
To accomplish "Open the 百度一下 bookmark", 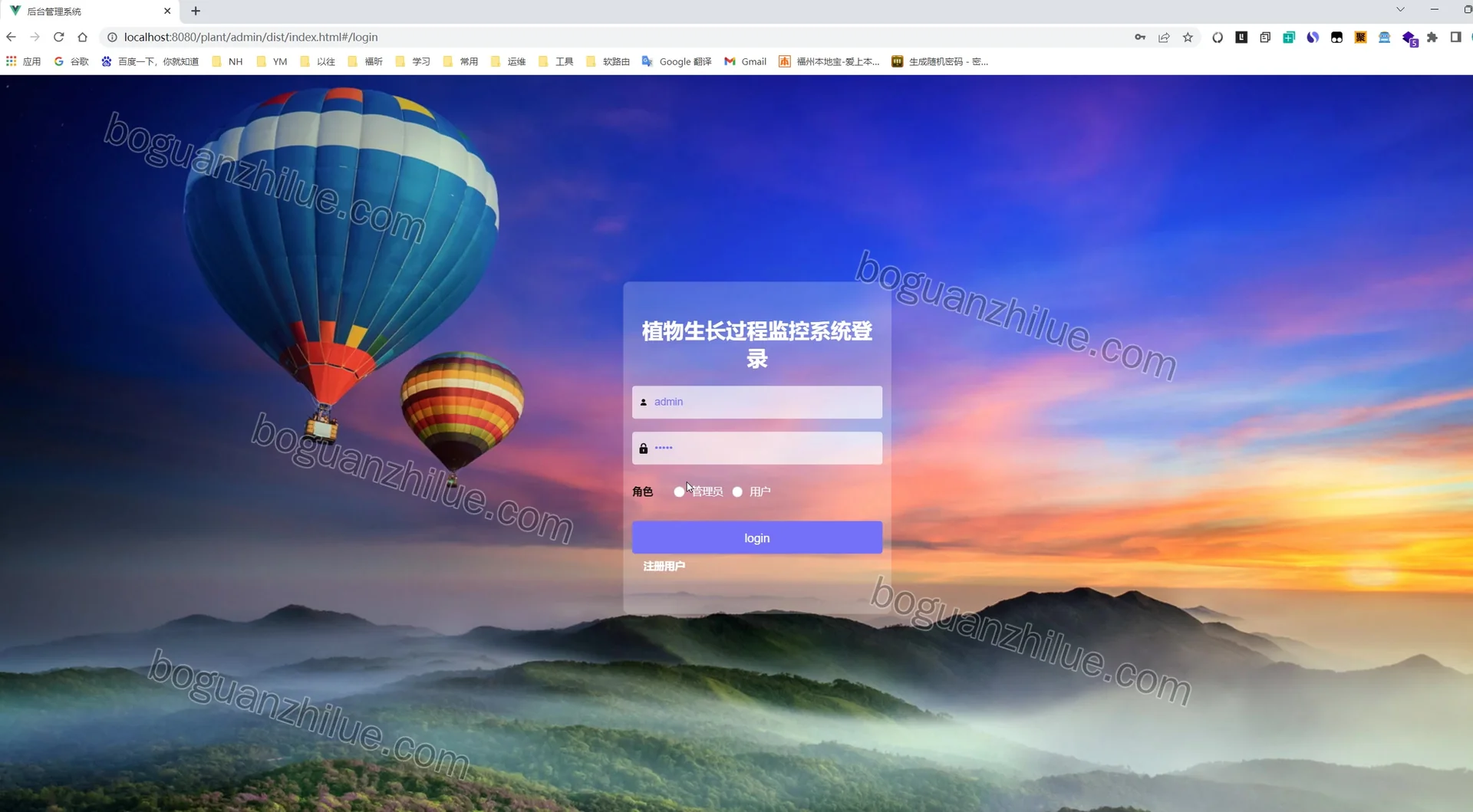I will [150, 61].
